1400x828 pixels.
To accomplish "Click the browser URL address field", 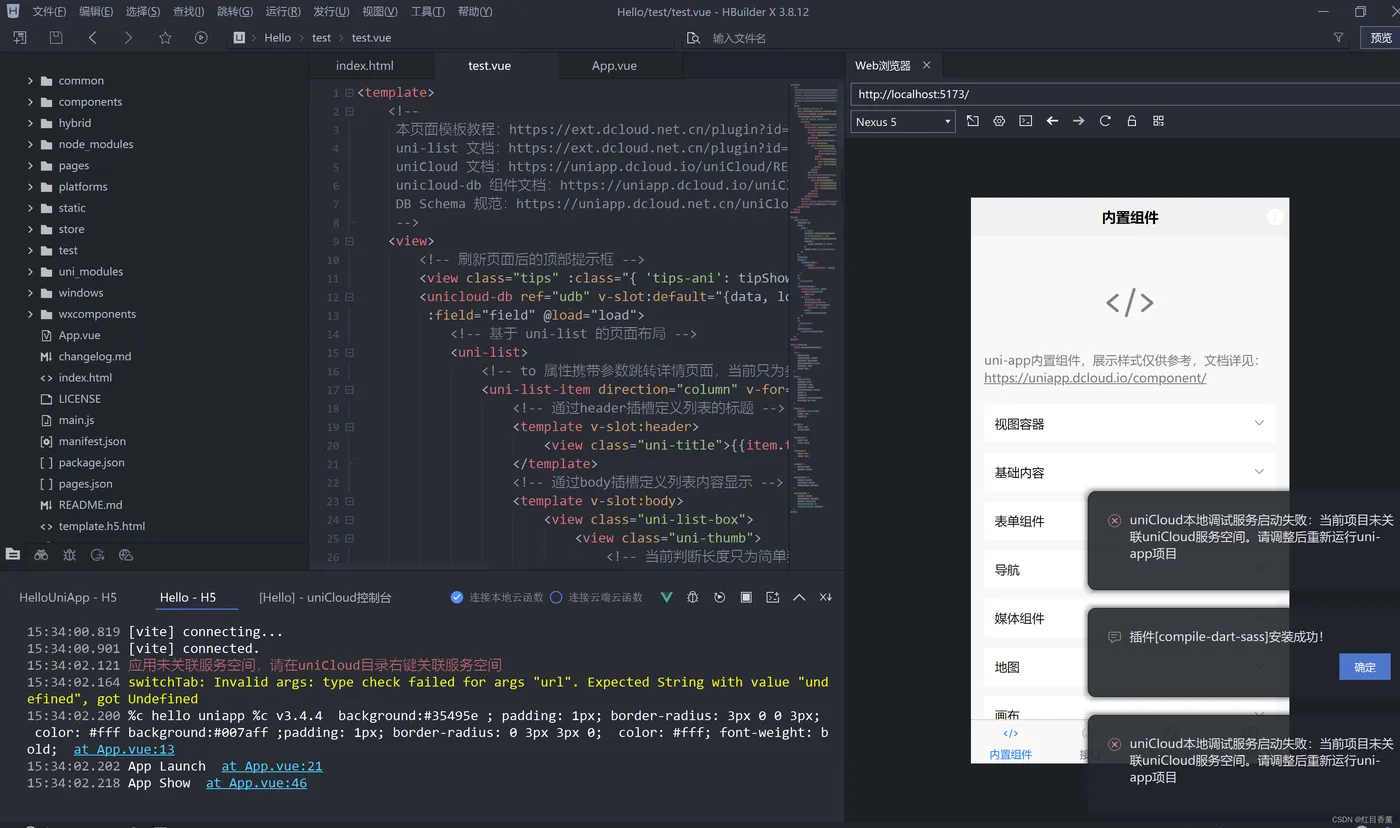I will pyautogui.click(x=1125, y=94).
